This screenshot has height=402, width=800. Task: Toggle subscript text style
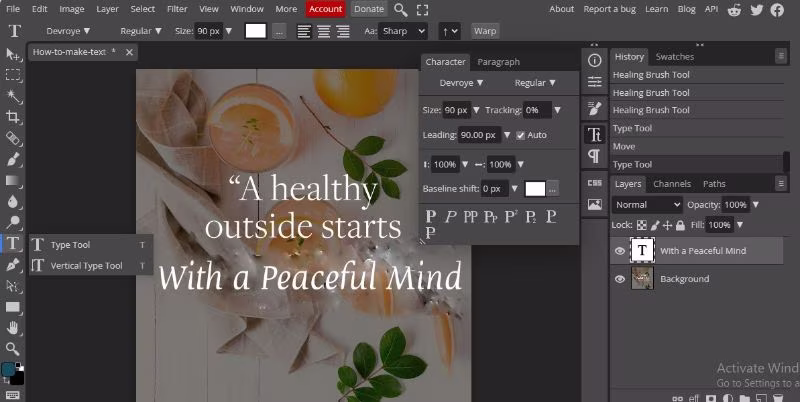point(531,216)
